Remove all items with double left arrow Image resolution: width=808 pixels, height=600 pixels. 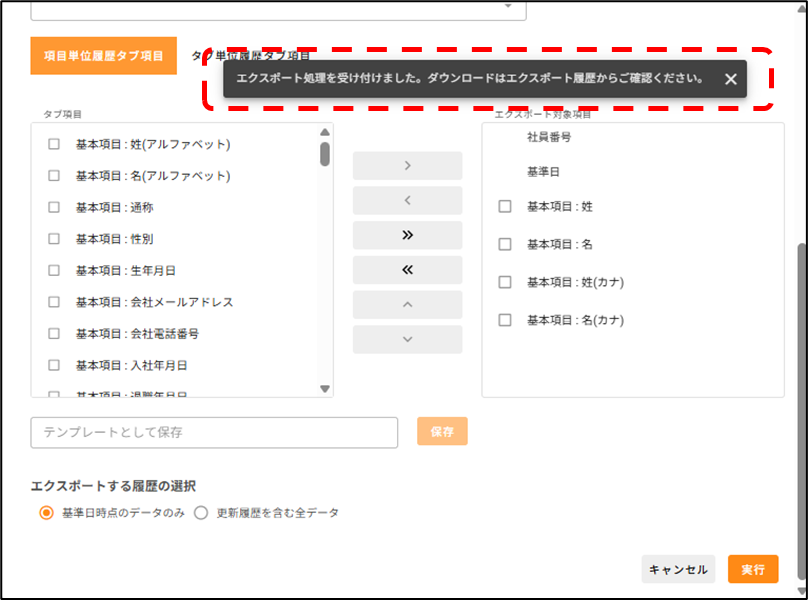[407, 270]
